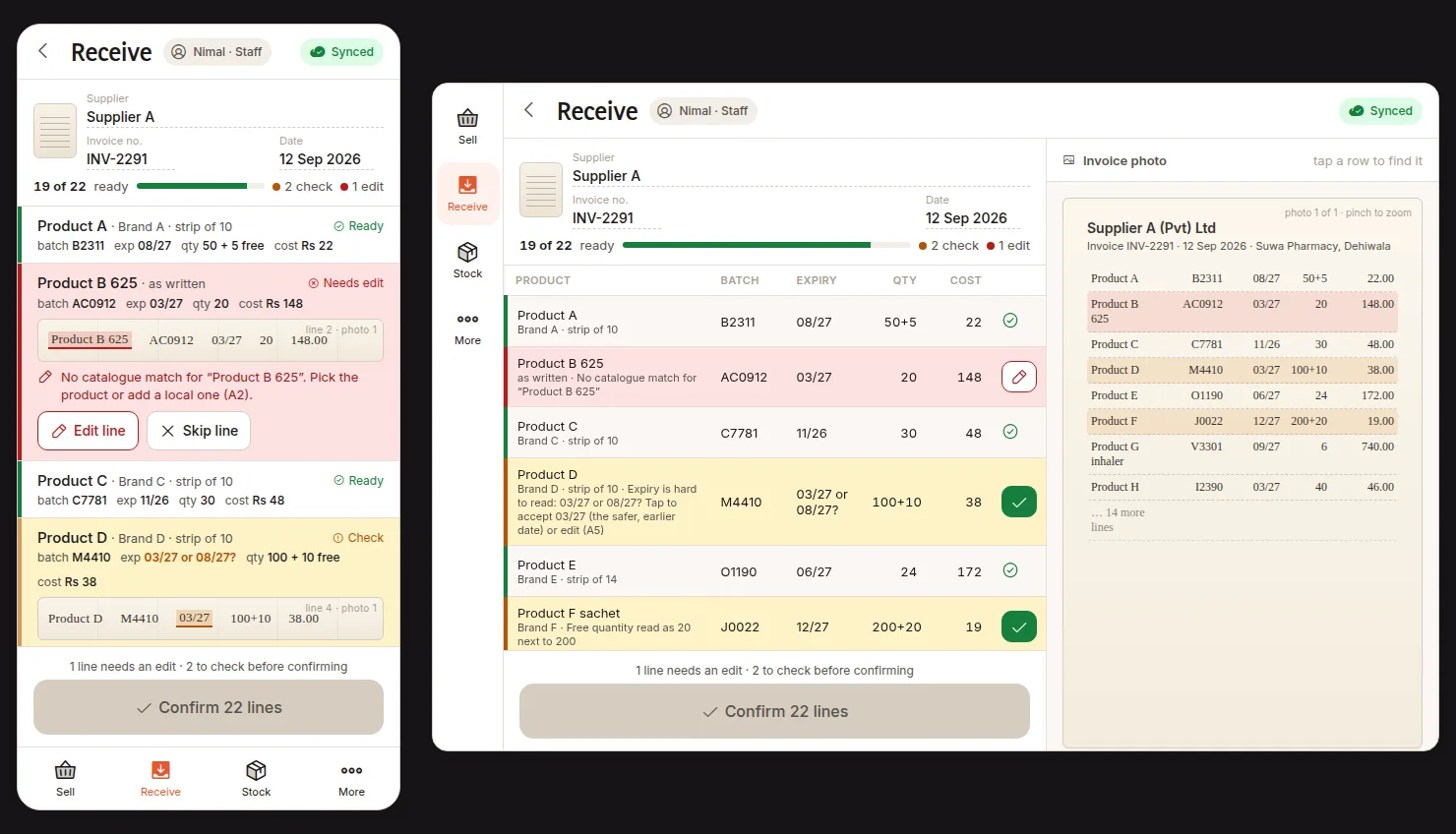Image resolution: width=1456 pixels, height=834 pixels.
Task: Select Receive in the tablet sidebar
Action: pyautogui.click(x=467, y=194)
